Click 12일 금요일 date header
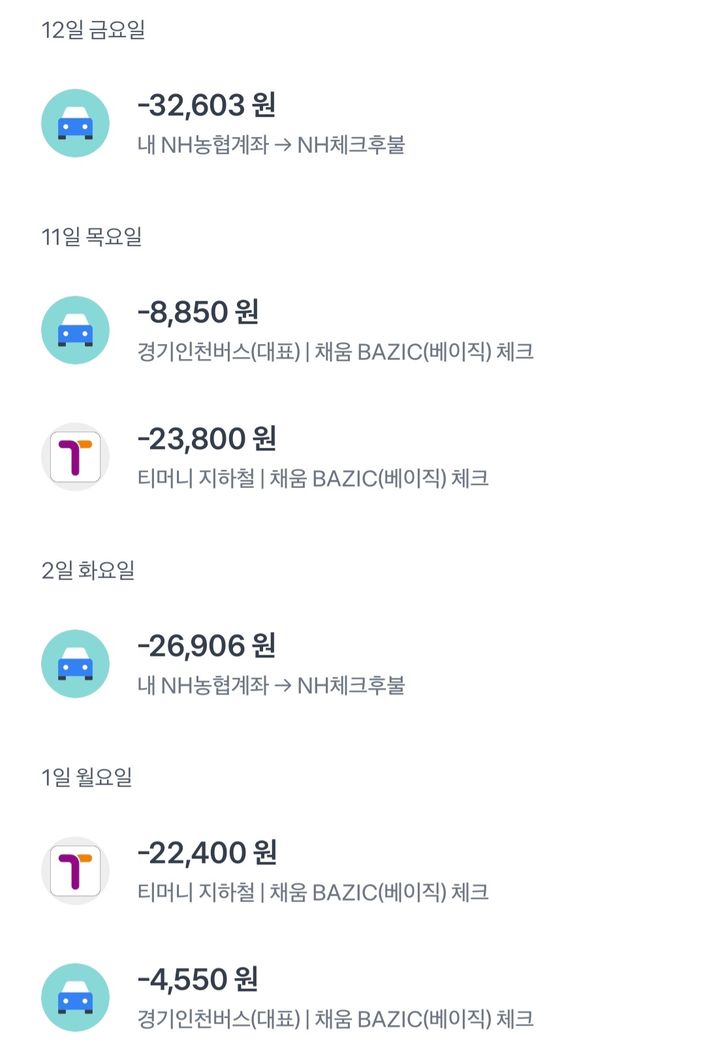The width and height of the screenshot is (705, 1040). click(93, 30)
